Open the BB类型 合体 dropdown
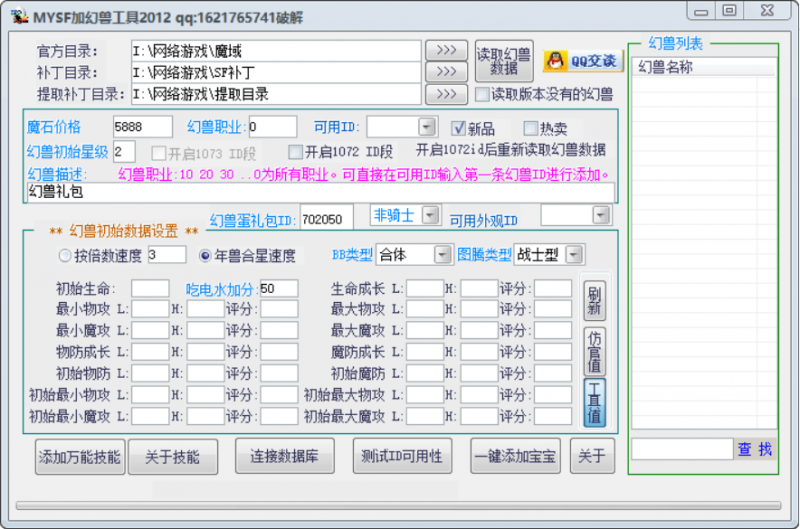 (442, 255)
